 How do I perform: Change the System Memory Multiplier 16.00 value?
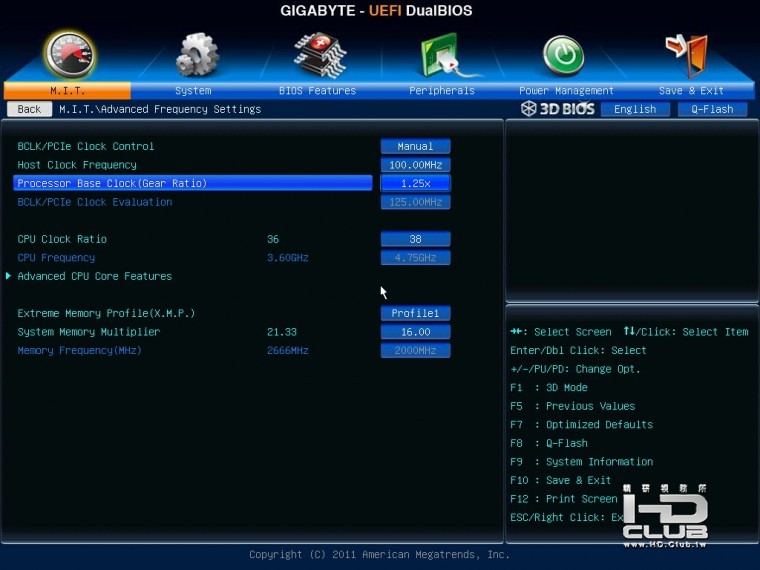coord(415,332)
